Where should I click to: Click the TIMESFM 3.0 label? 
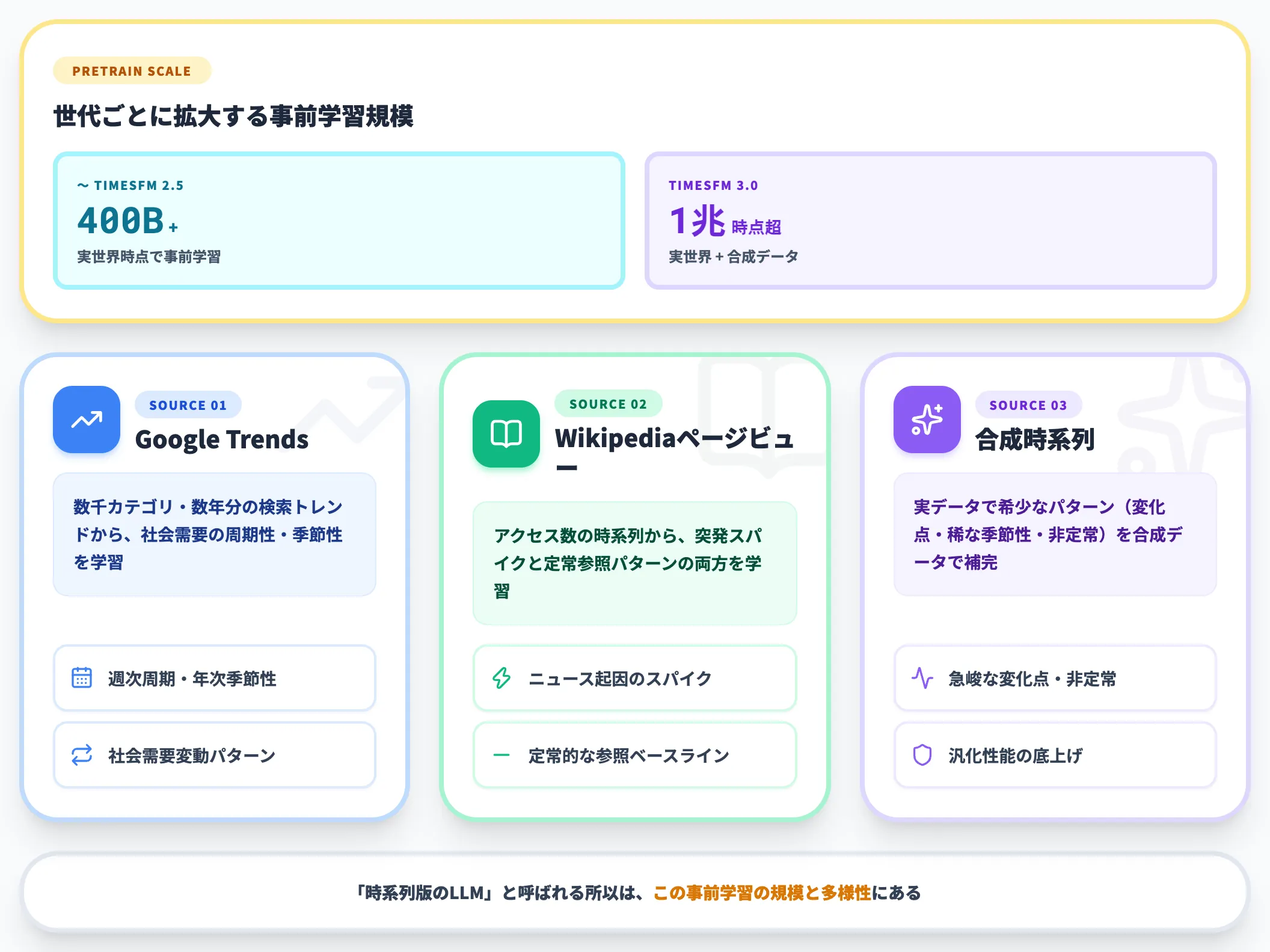(713, 186)
